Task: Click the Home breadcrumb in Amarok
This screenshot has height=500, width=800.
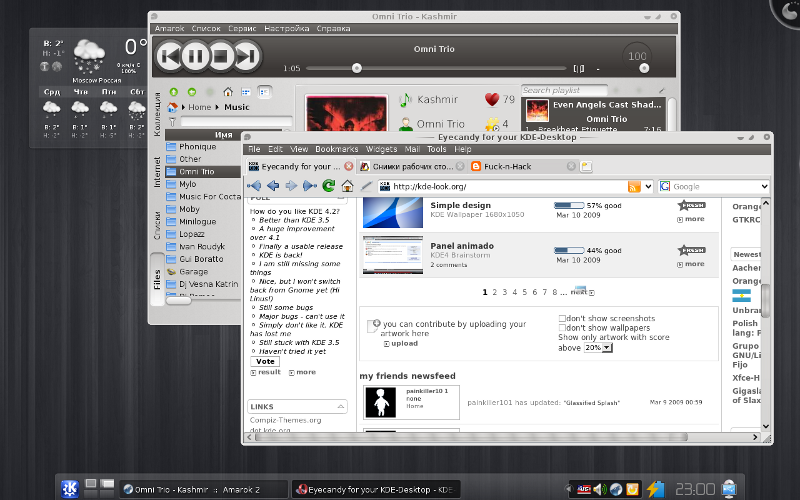Action: 199,107
